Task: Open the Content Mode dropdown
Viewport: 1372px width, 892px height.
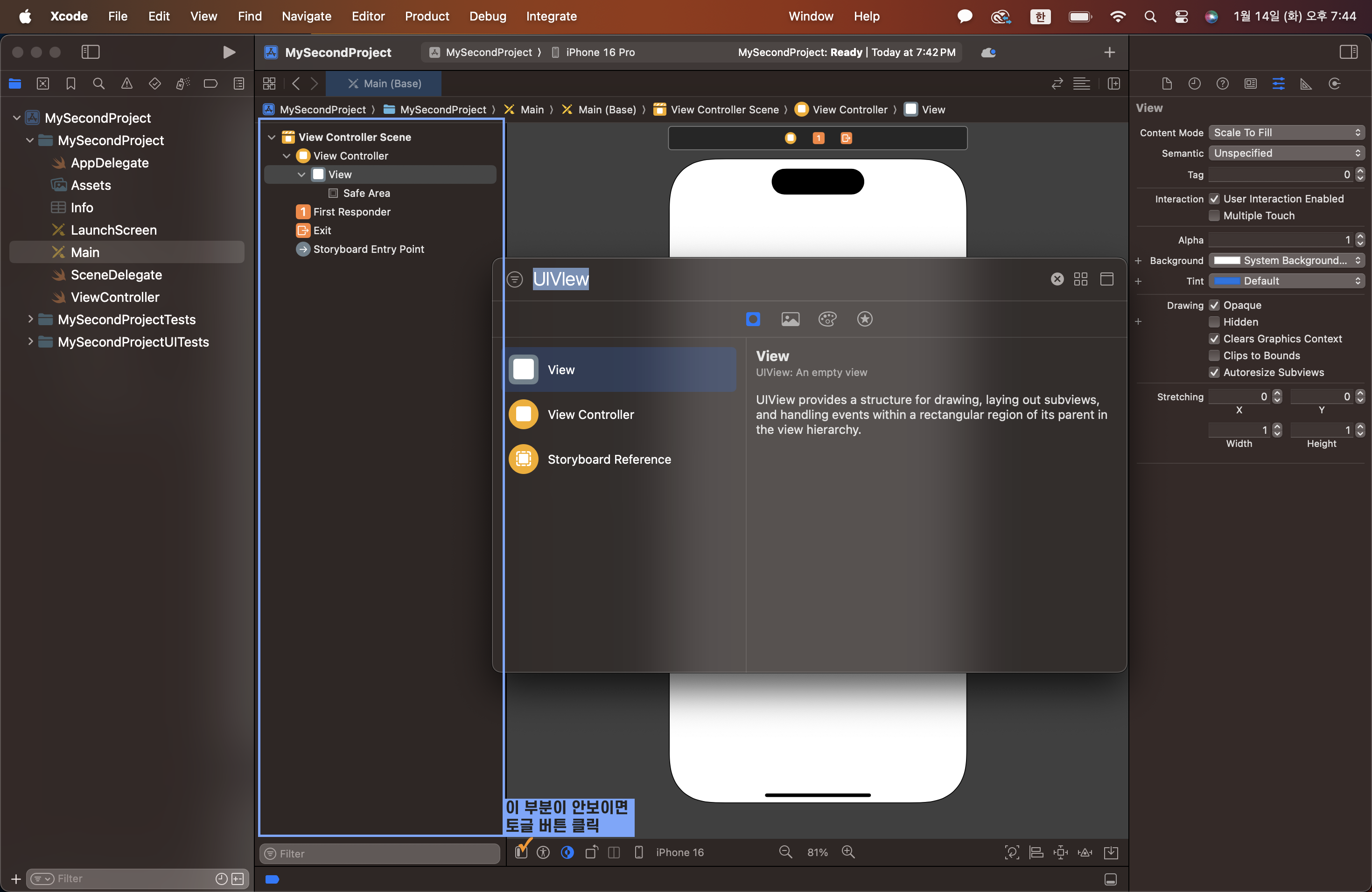Action: tap(1287, 132)
